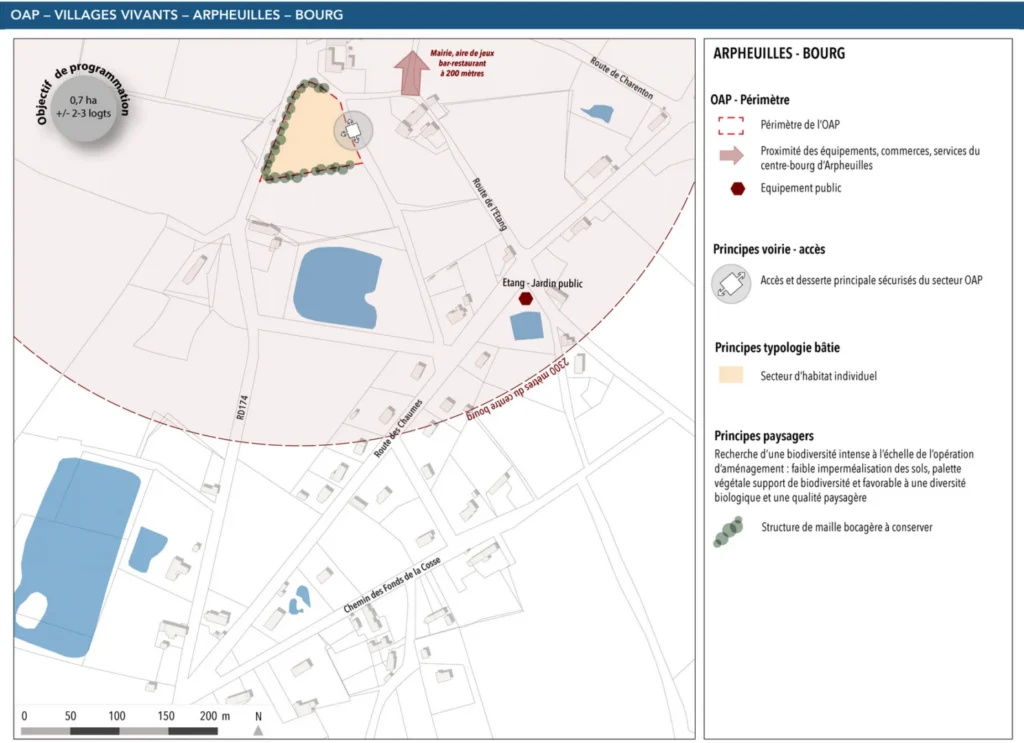Click the pink proximity arrow in legend
Screen dimensions: 1024x743
(732, 157)
